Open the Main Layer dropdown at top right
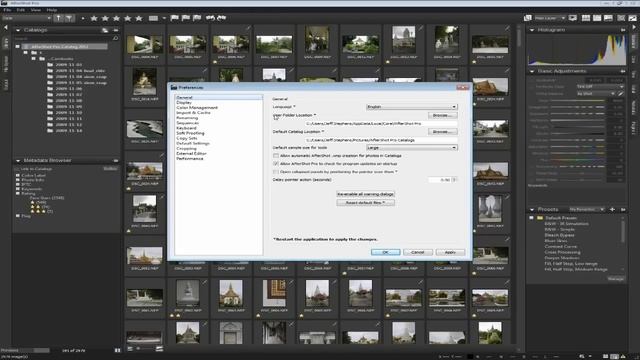Screen dimensions: 640x360 click(549, 18)
